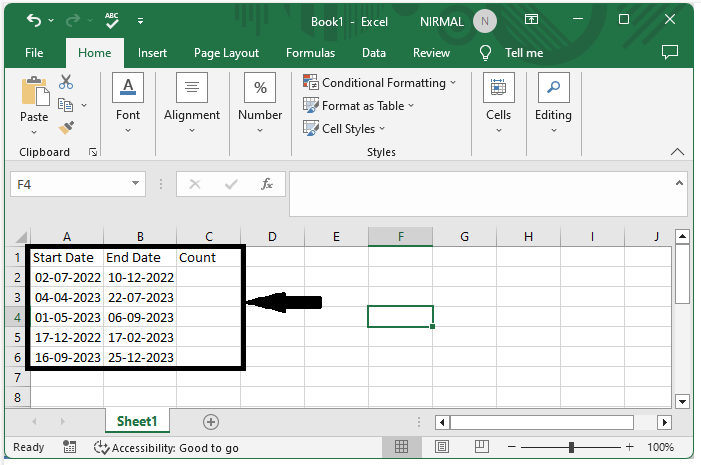Click the Insert Function fx icon
This screenshot has width=701, height=465.
(x=267, y=184)
